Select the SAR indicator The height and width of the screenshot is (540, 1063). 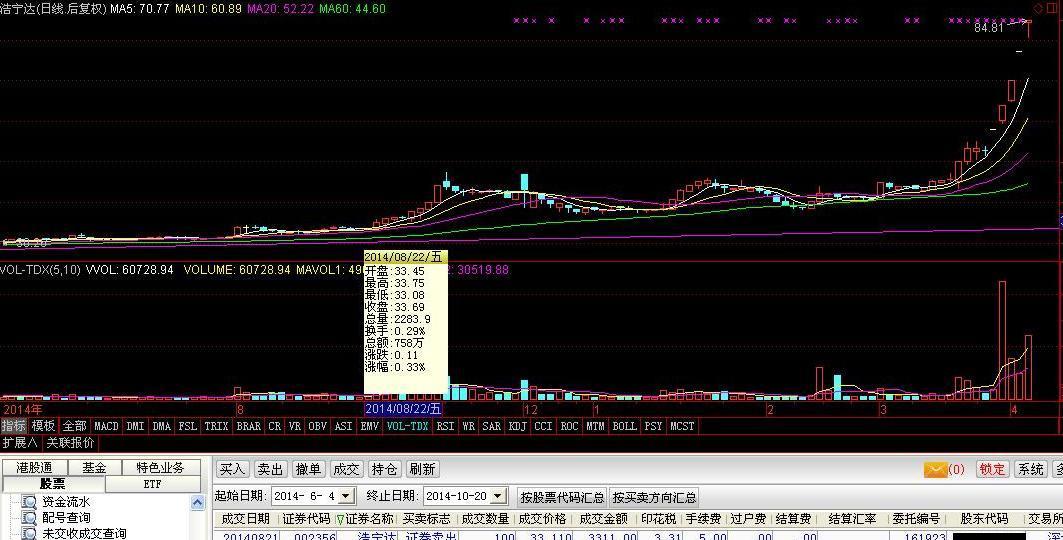pos(492,426)
